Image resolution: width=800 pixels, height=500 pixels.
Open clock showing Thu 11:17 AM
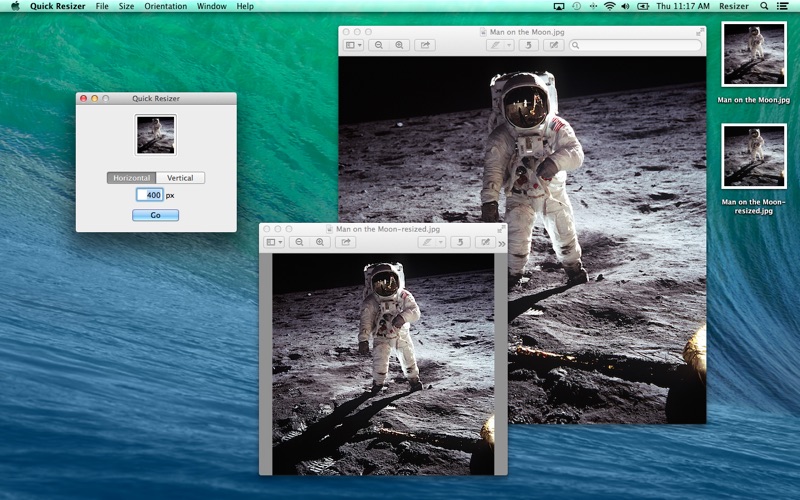(683, 6)
